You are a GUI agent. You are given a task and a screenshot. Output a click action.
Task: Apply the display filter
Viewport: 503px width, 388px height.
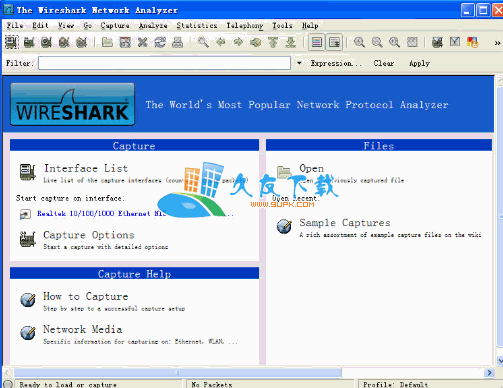point(419,63)
